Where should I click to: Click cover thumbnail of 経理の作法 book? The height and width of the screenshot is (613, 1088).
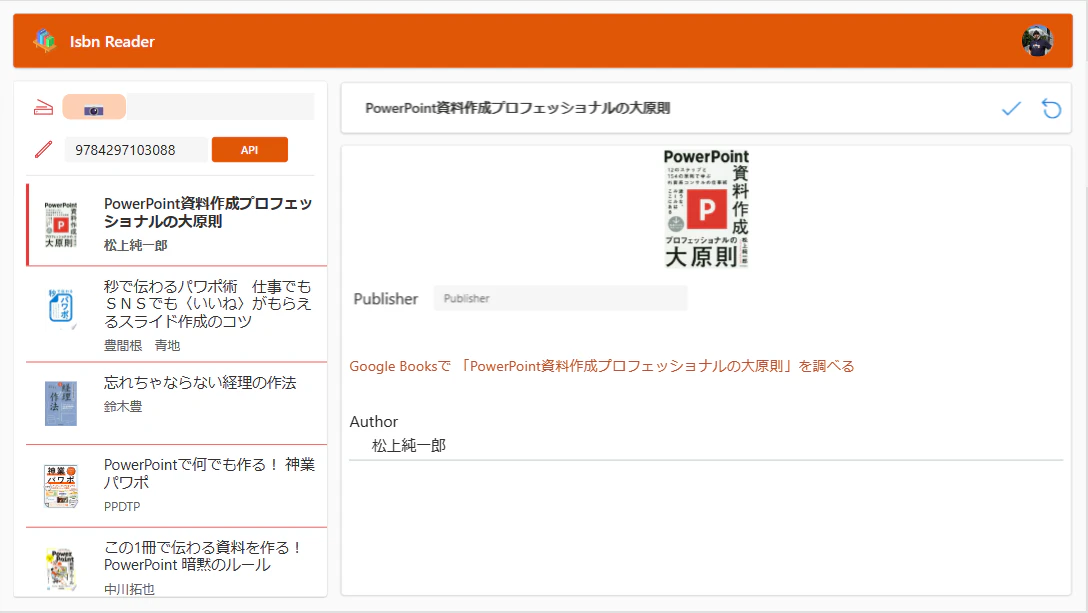coord(61,403)
